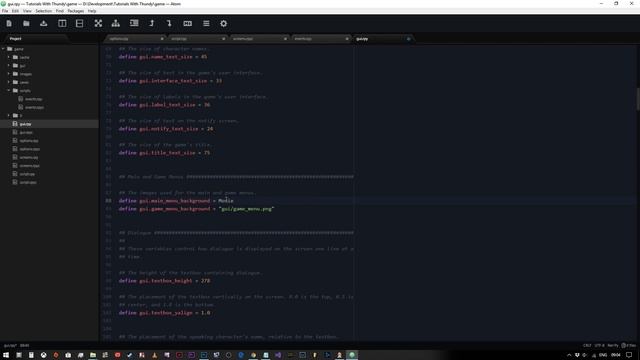Switch to the fourth editor tab
The image size is (640, 360).
click(320, 39)
